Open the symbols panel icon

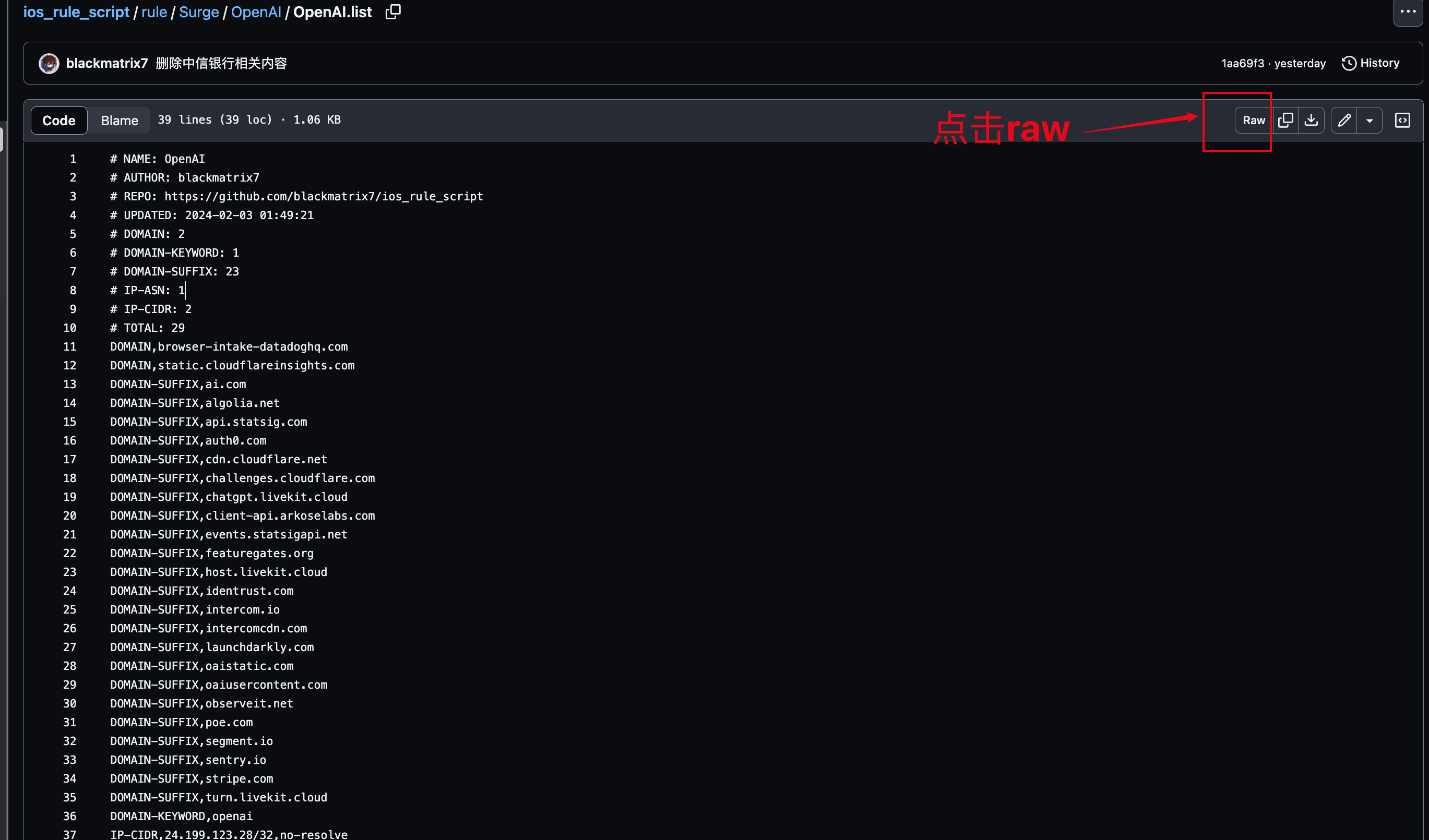click(1402, 120)
